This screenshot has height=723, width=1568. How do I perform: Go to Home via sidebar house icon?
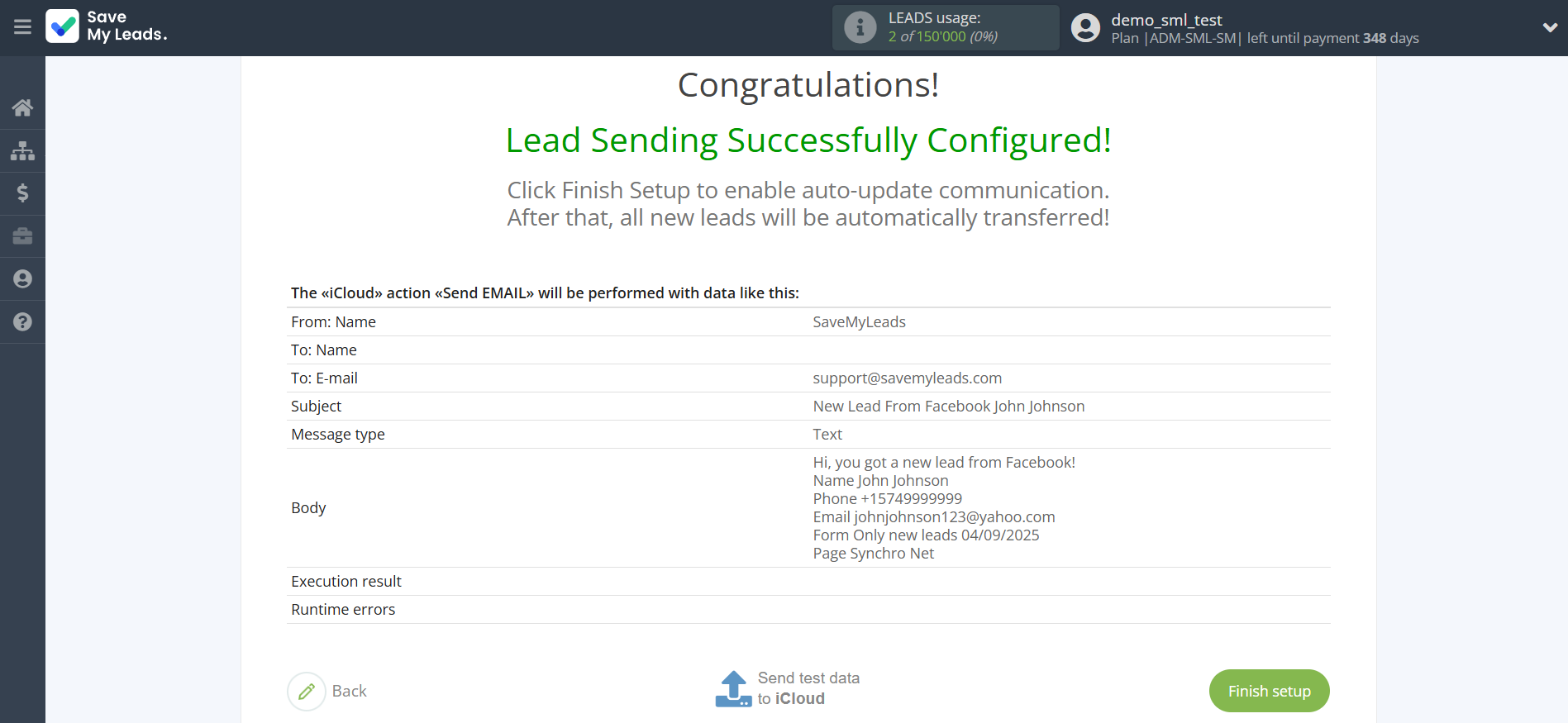[22, 107]
